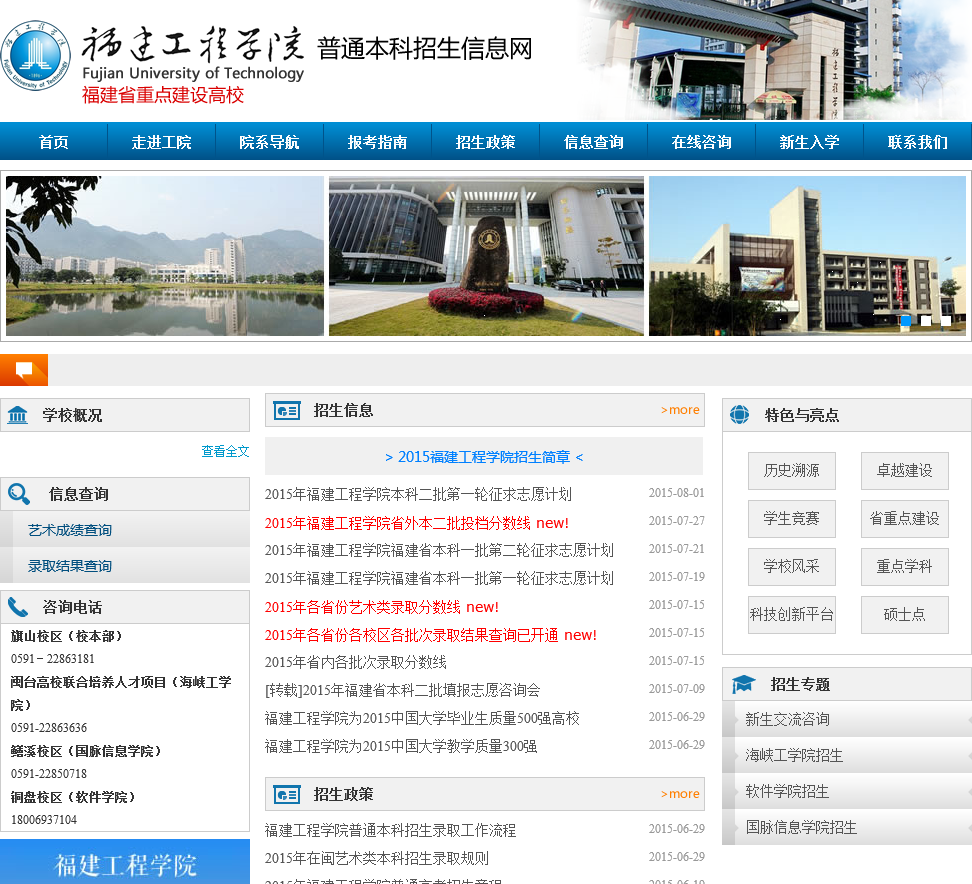This screenshot has height=884, width=972.
Task: Click the 历史溯源 button
Action: pyautogui.click(x=792, y=471)
